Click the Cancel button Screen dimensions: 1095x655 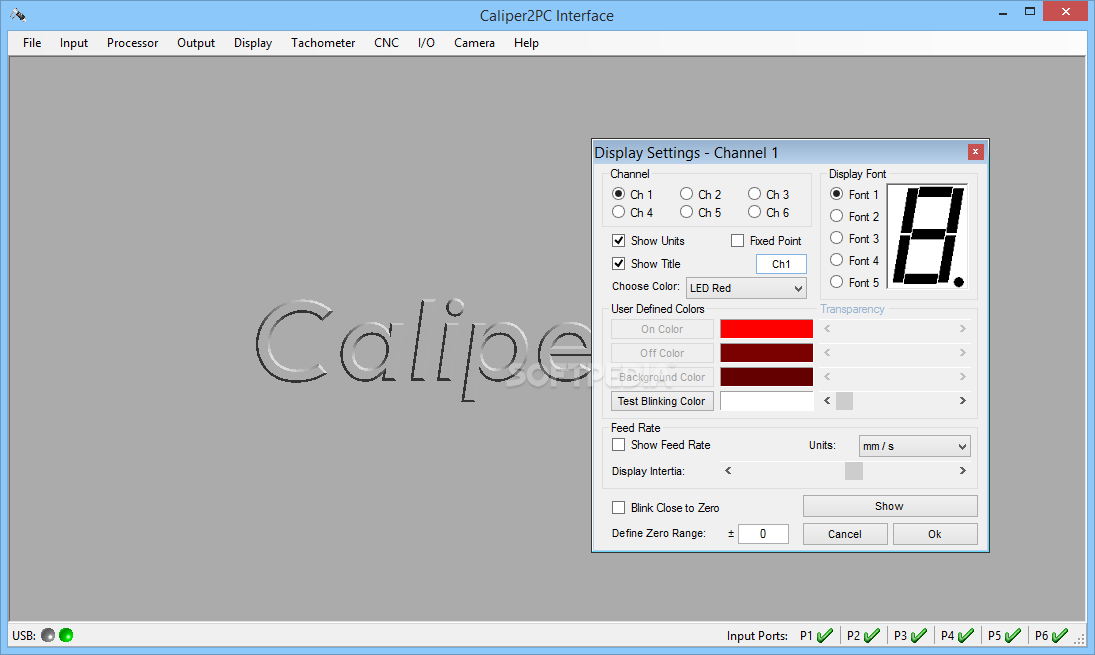pos(845,534)
